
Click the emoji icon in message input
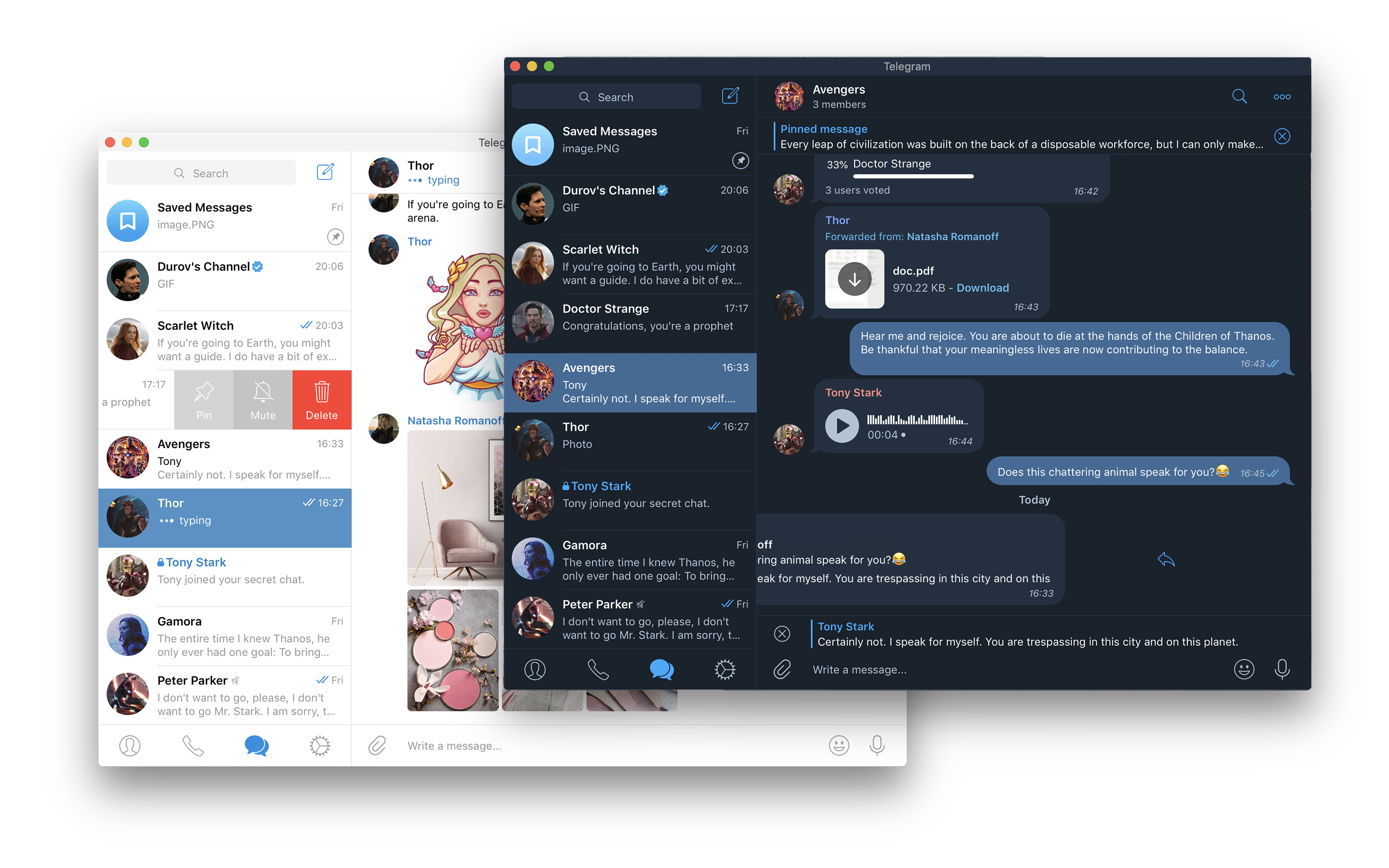[1243, 668]
